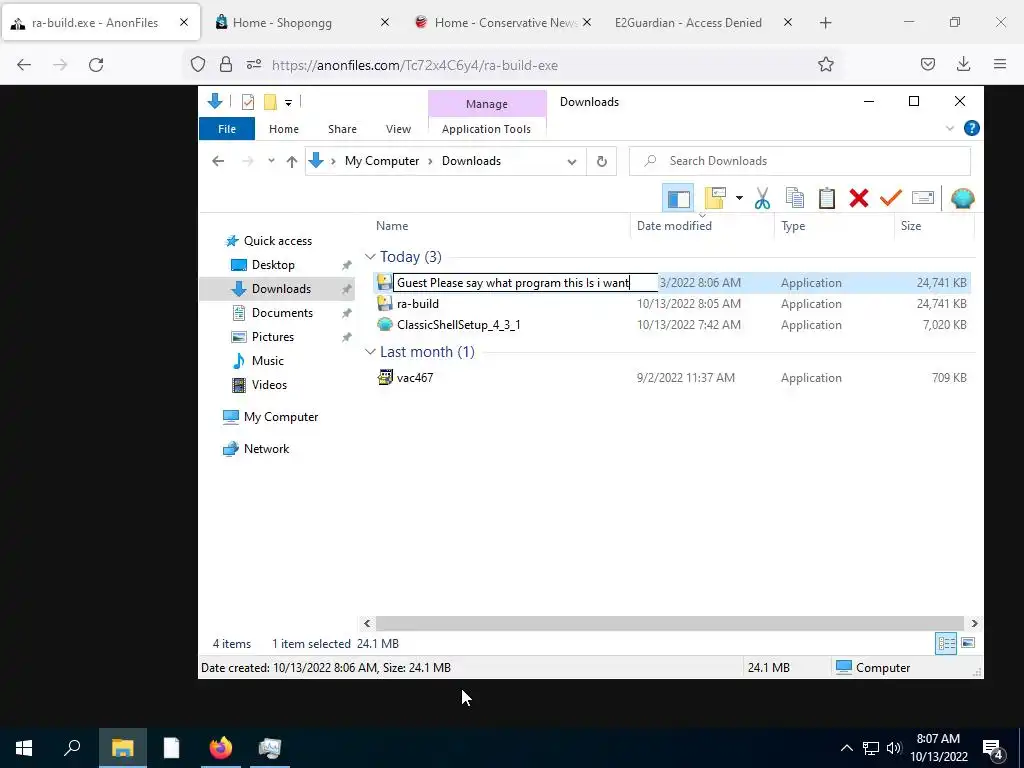Open the address bar history dropdown

coord(571,161)
